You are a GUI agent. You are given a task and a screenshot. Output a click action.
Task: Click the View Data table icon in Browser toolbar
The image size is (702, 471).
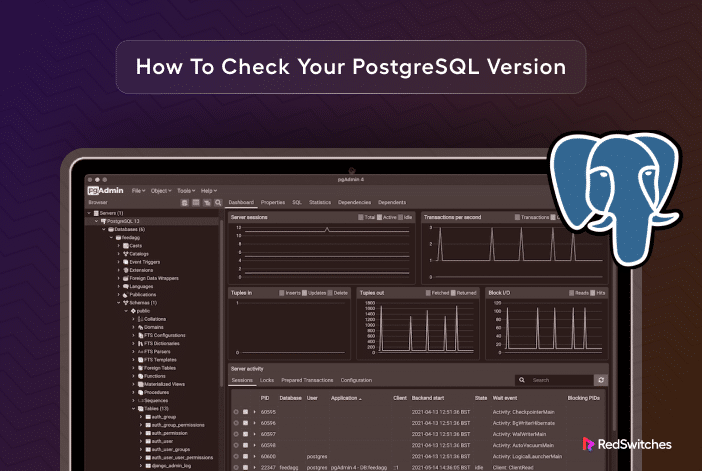196,203
